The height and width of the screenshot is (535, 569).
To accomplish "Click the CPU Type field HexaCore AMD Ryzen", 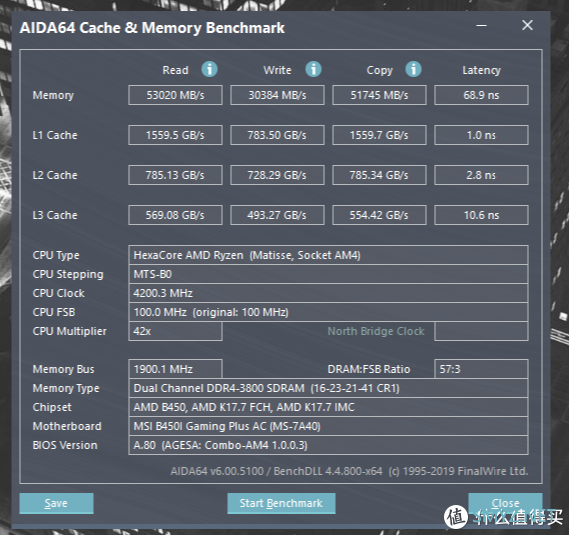I will coord(328,255).
